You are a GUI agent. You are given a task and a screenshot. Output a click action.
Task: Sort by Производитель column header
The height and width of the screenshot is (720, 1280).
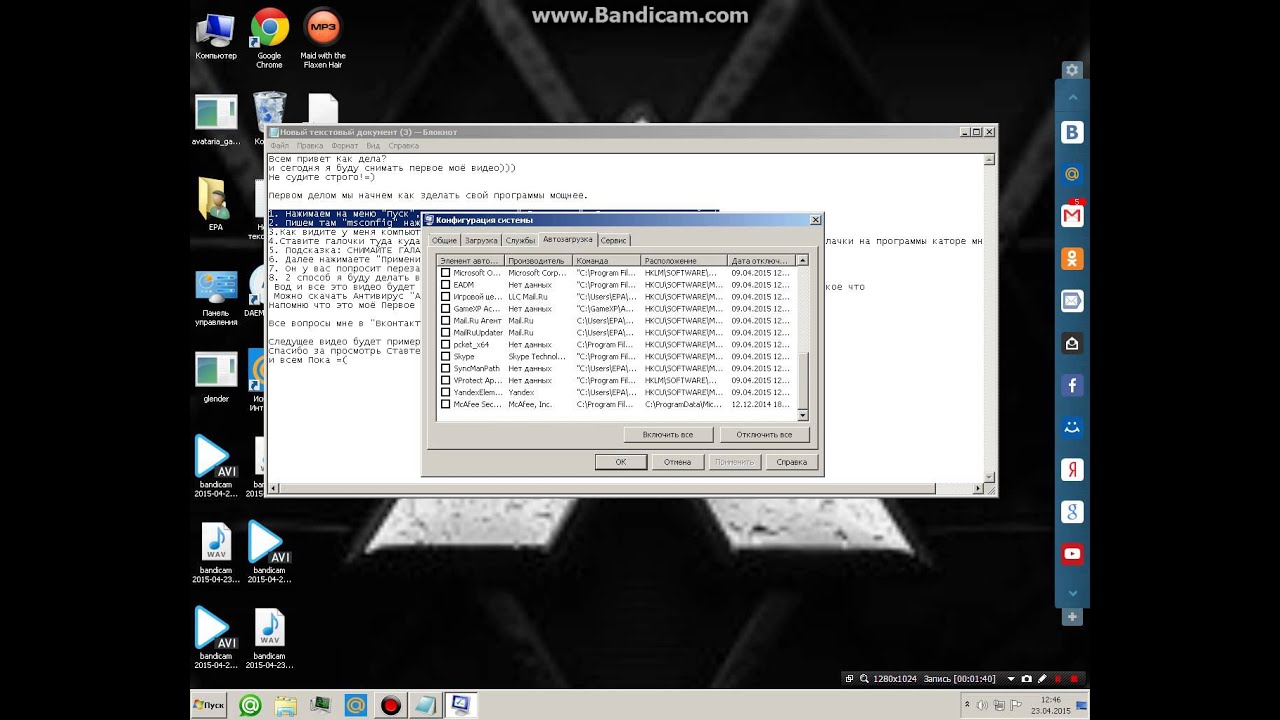[x=538, y=260]
